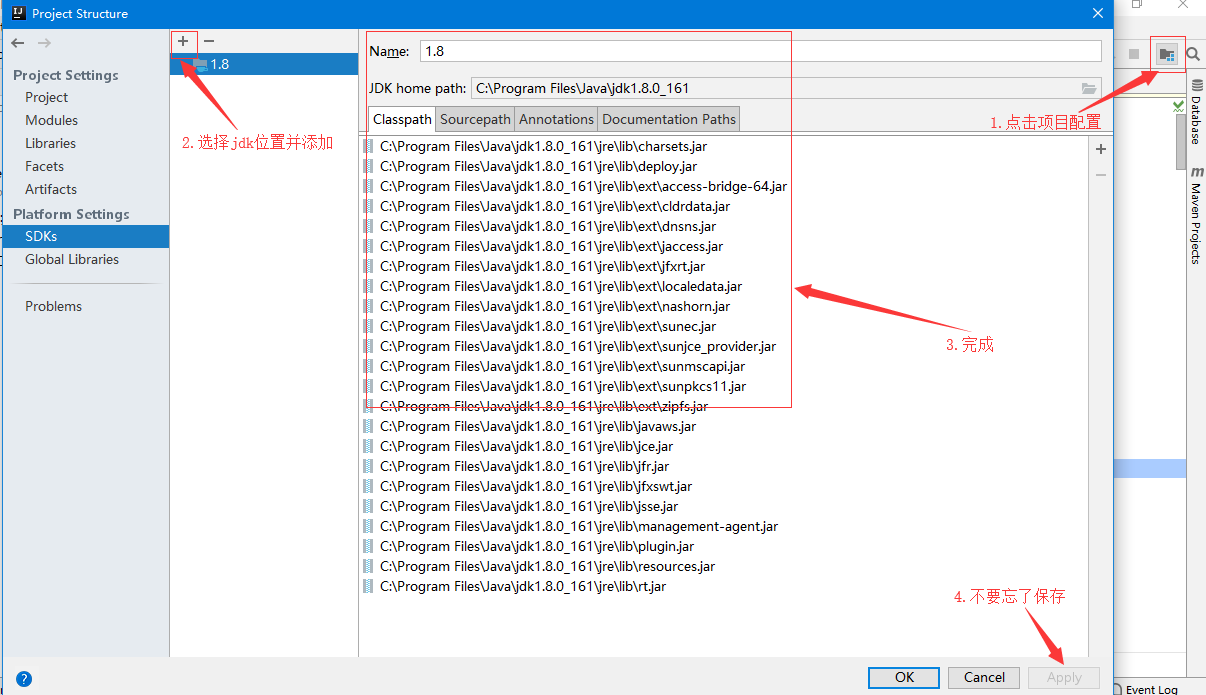Remove classpath entry with minus icon

[x=1101, y=174]
